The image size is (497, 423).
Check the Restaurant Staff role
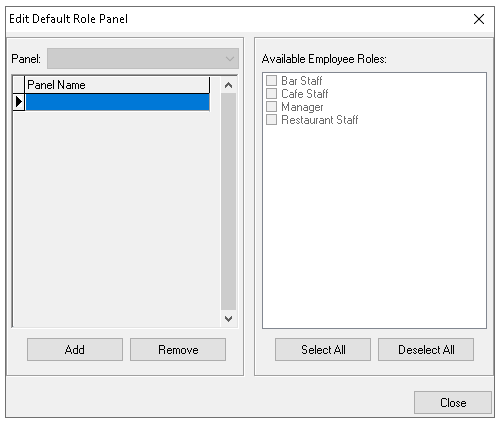pyautogui.click(x=271, y=119)
